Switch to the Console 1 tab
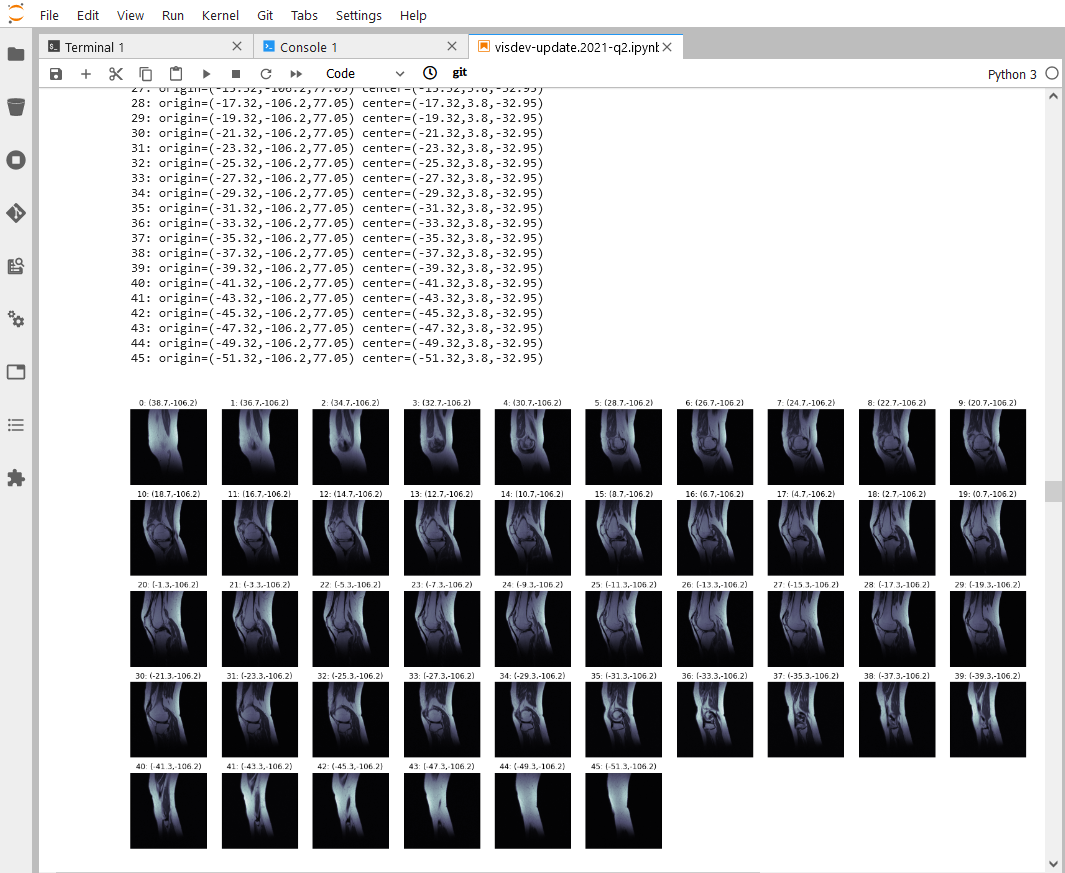 310,45
